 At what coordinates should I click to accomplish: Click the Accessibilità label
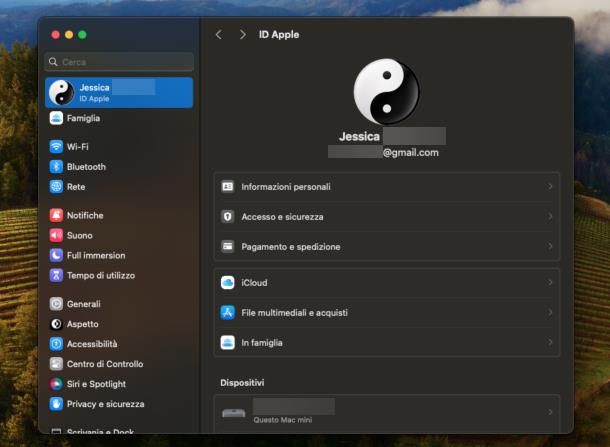pyautogui.click(x=92, y=344)
